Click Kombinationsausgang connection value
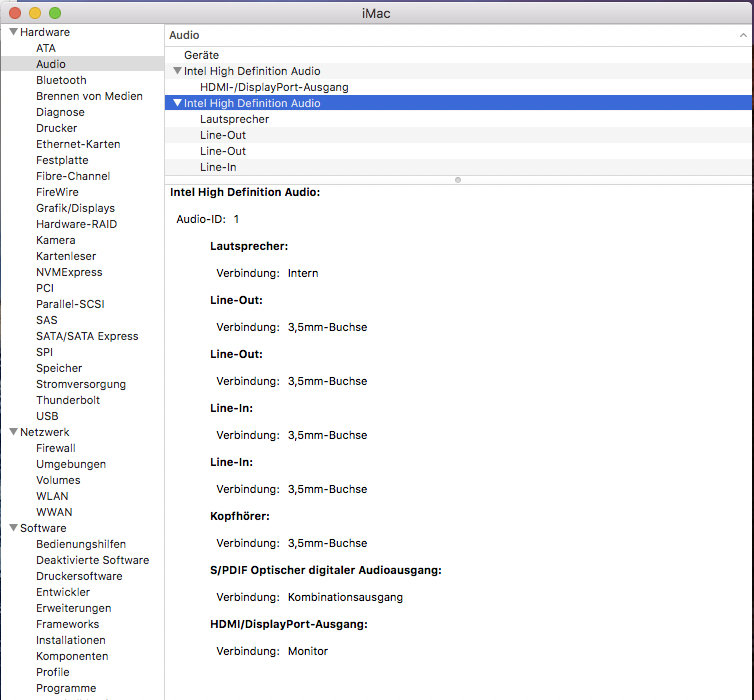 [345, 597]
